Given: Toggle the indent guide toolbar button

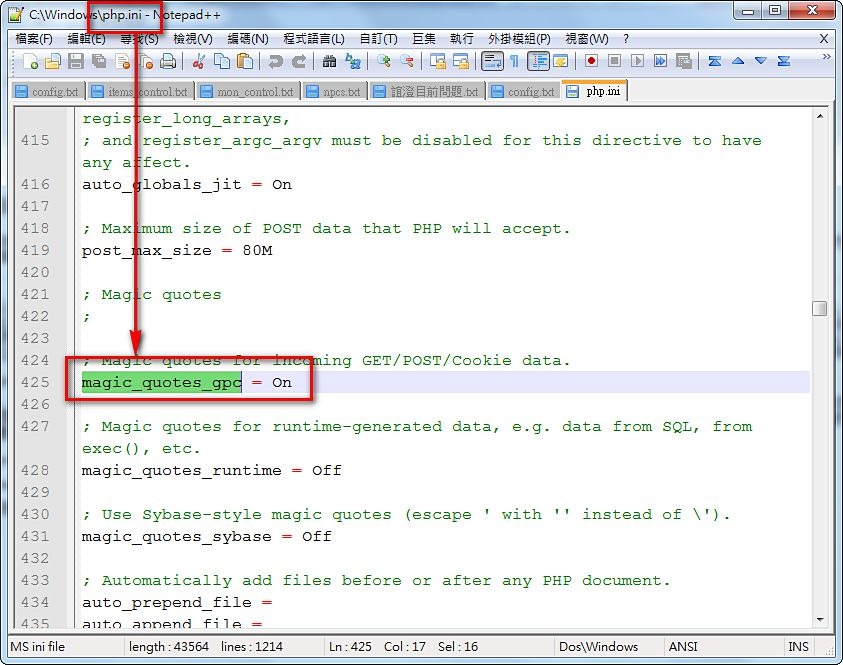Looking at the screenshot, I should click(538, 61).
